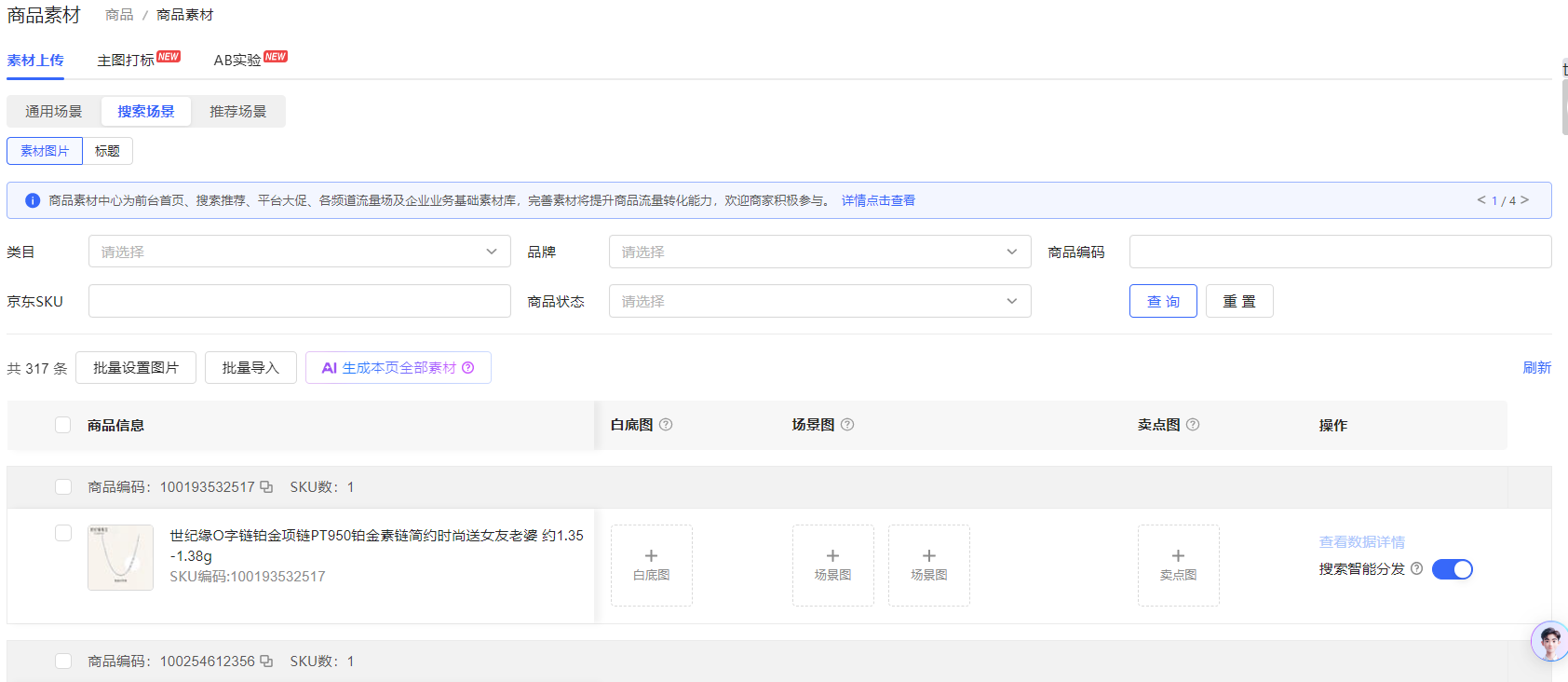Switch to the 主图打标 tab
Screen dimensions: 1568x682
click(x=126, y=60)
